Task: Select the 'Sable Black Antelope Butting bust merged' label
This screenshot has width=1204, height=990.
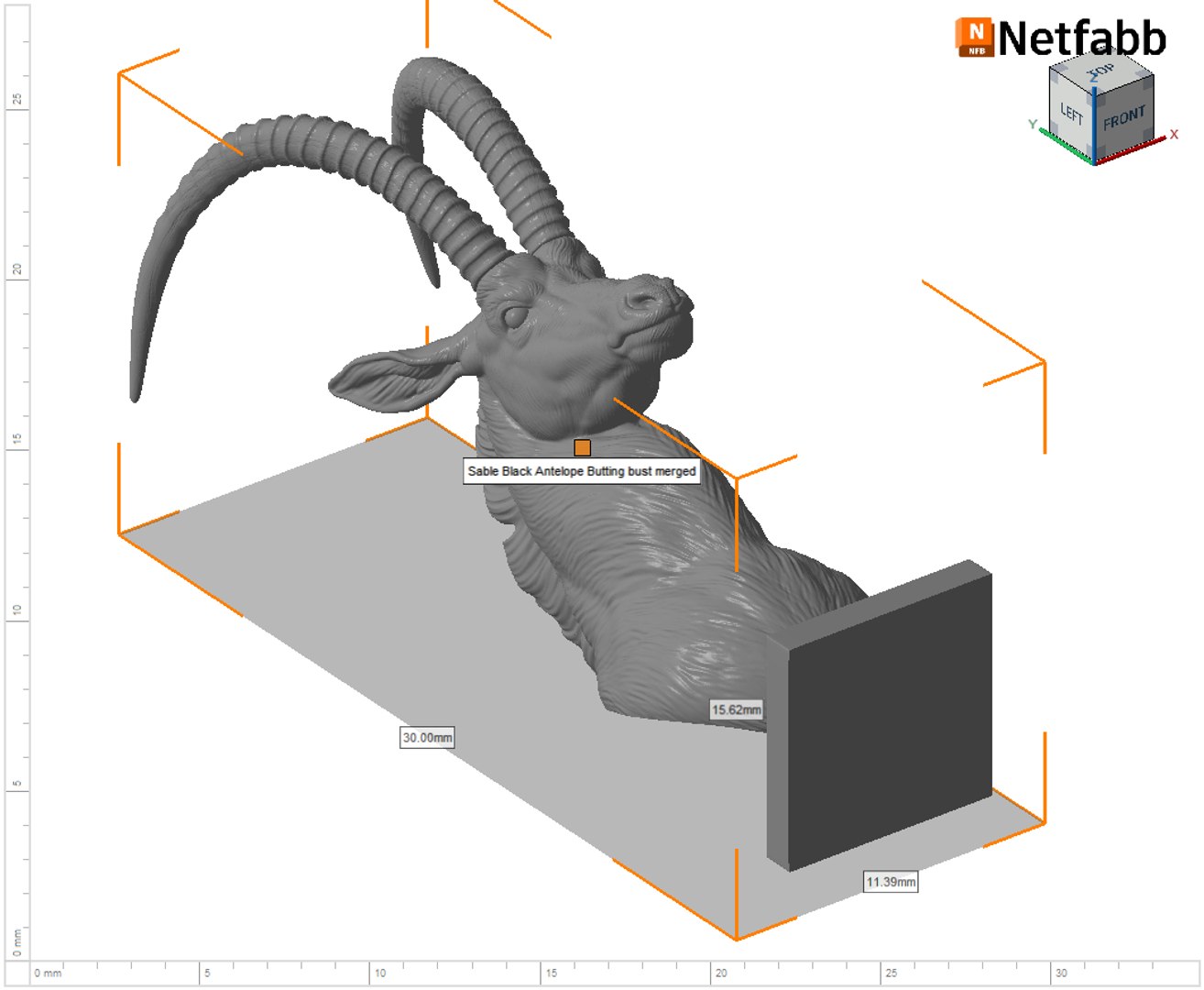Action: 582,471
